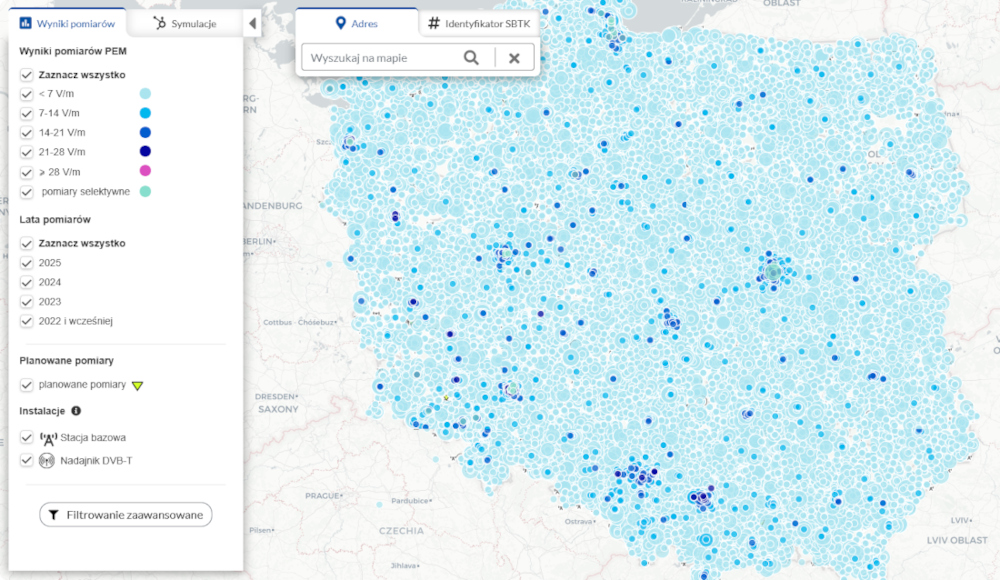
Task: Click the Nadajnik DVB-T transmitter icon
Action: coord(45,461)
